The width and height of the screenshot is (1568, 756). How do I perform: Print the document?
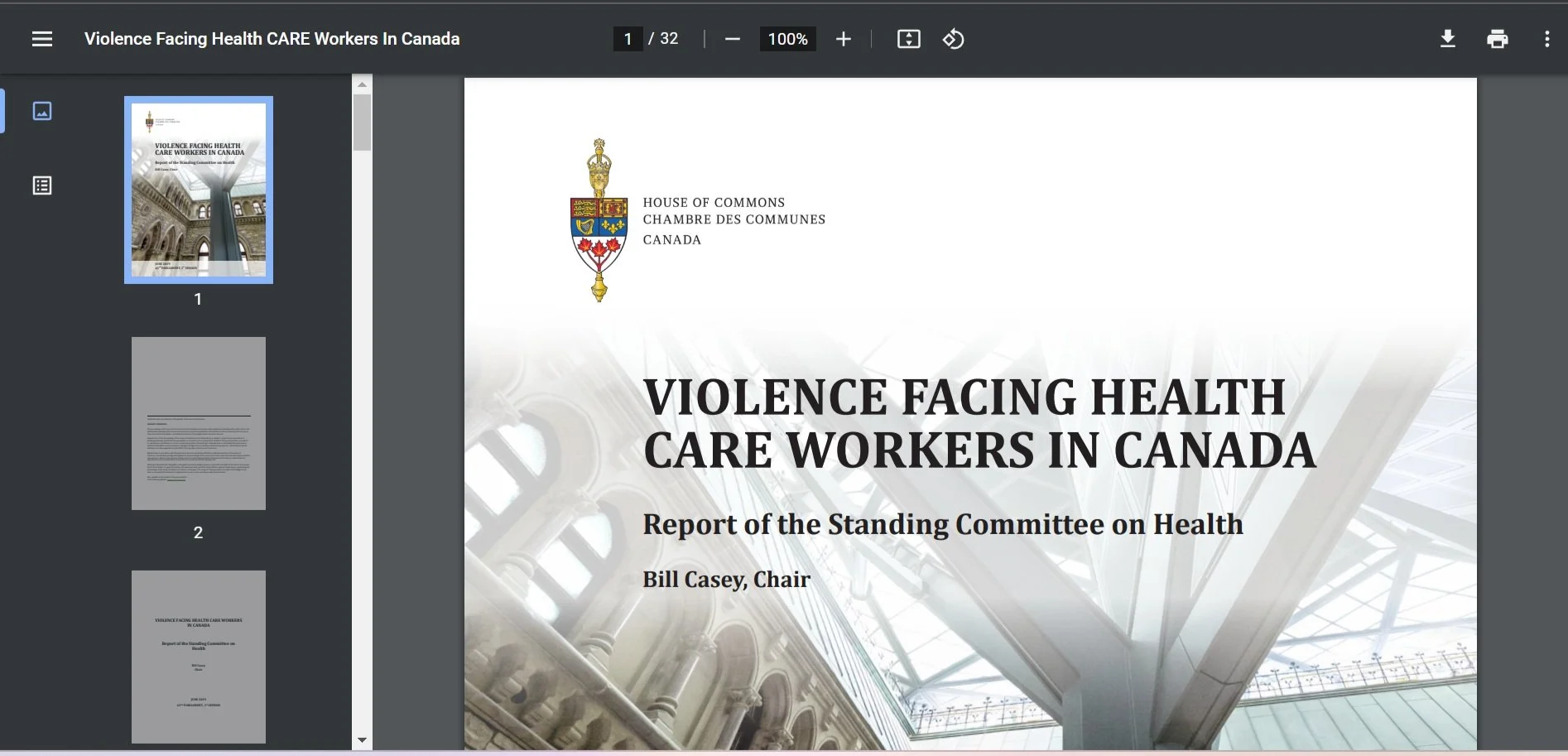point(1497,39)
